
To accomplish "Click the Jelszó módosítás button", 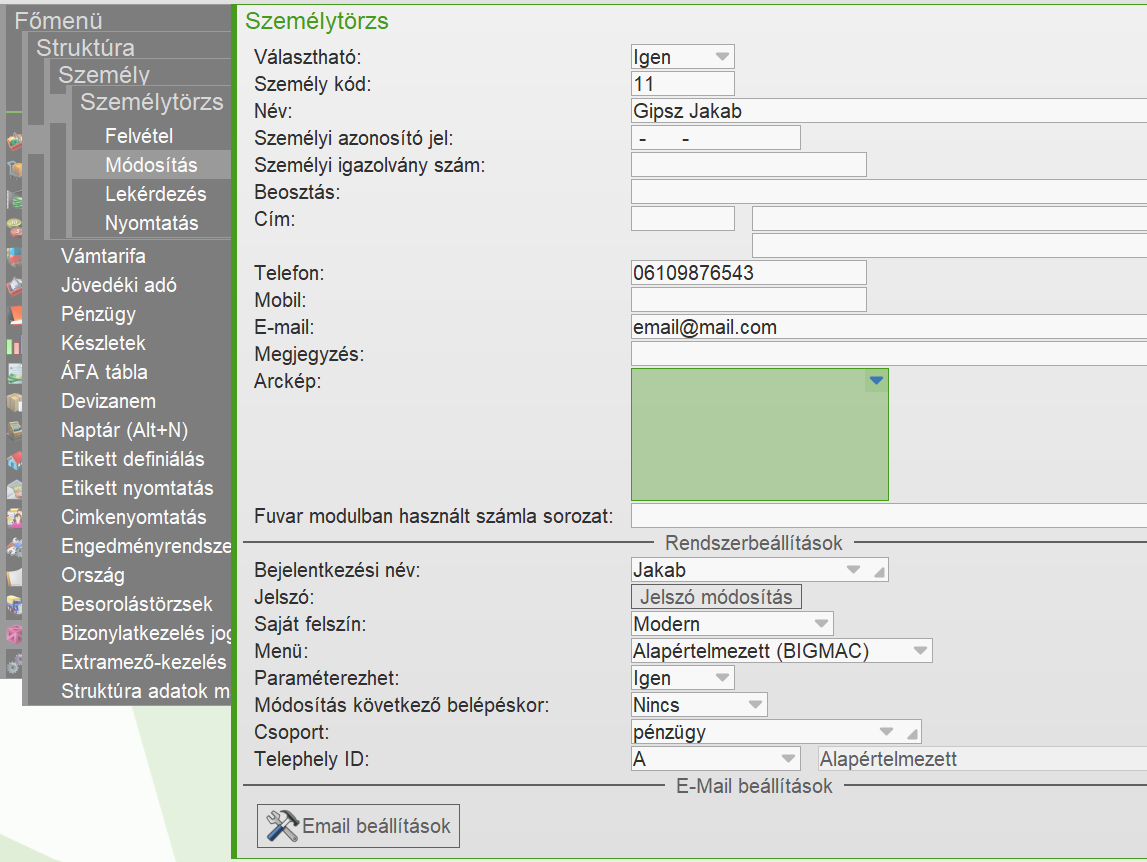I will [x=716, y=596].
